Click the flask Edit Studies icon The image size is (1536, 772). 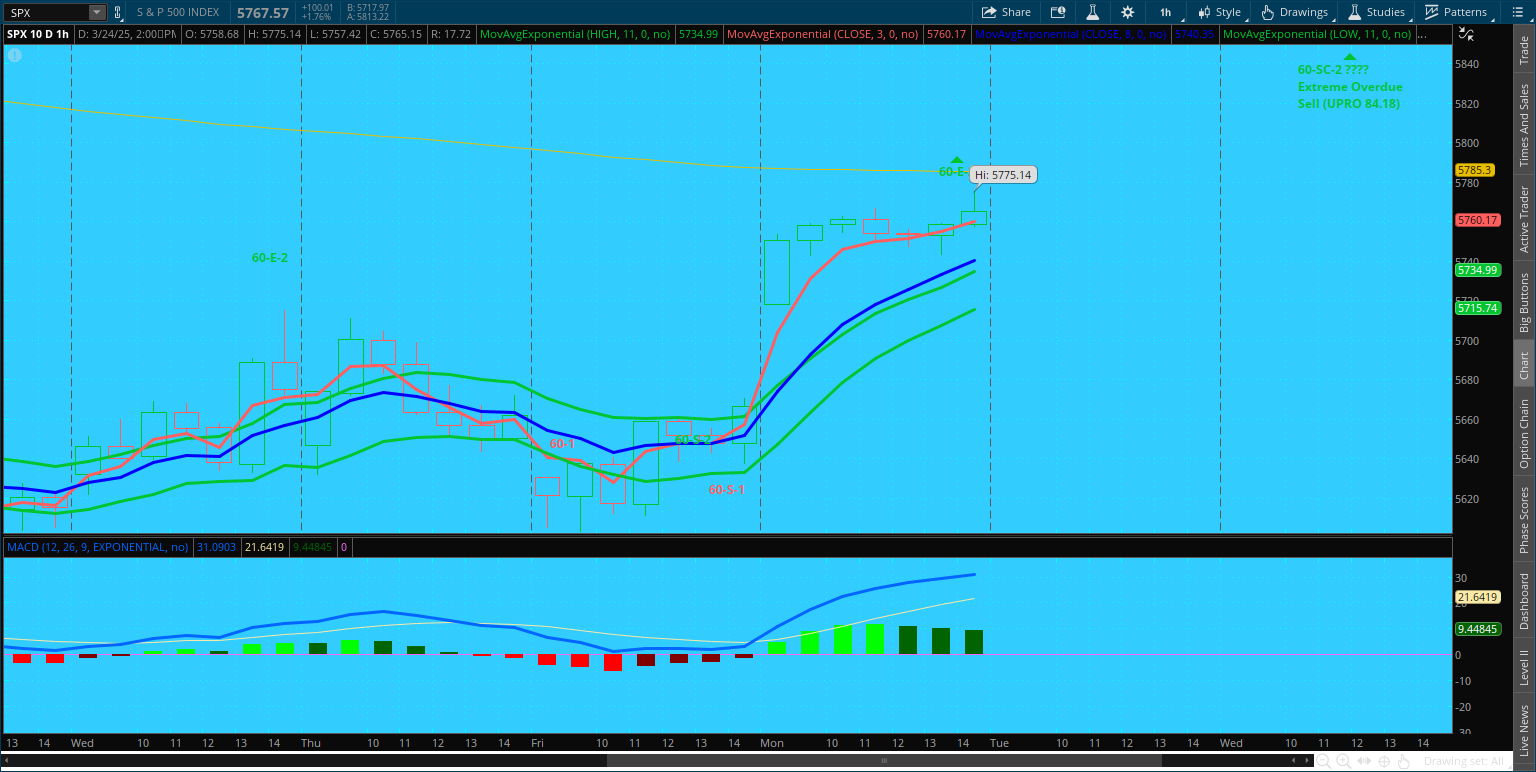[x=1093, y=12]
